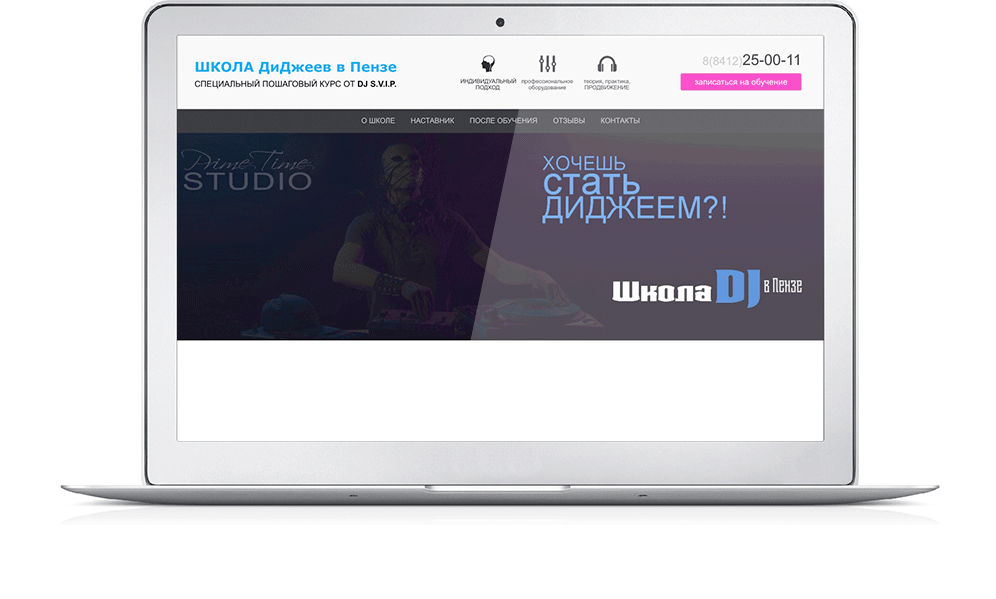
Task: Click the "ШКОЛА ДиДжеев в Пензе" site title
Action: point(295,67)
